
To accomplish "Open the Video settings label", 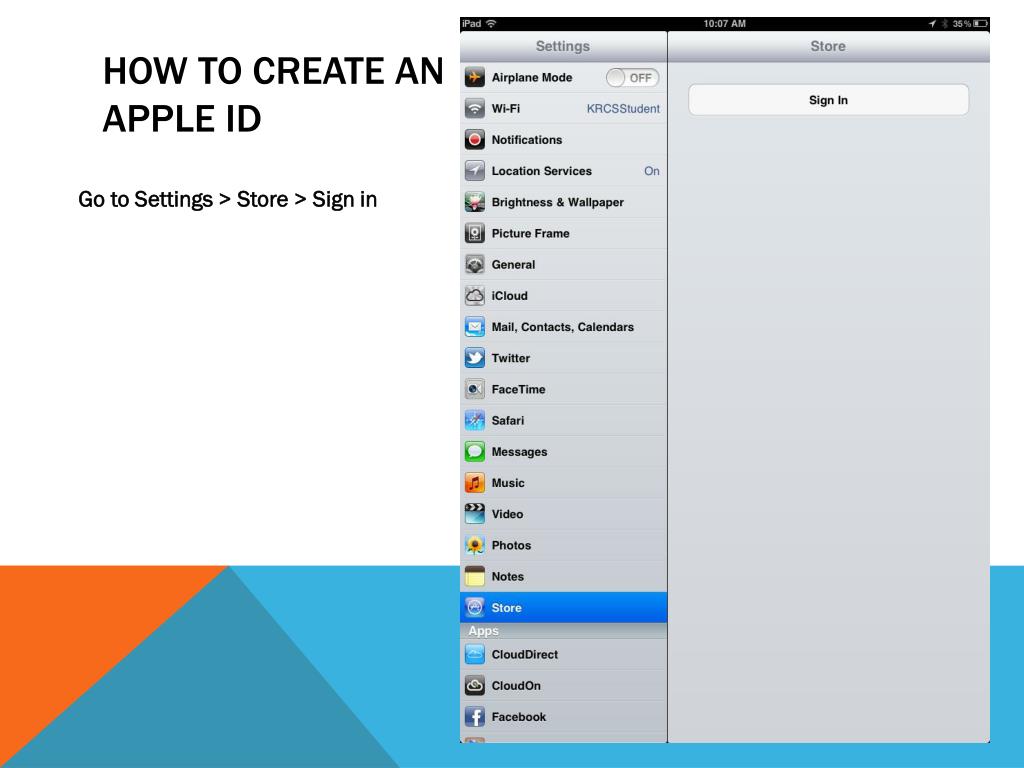I will tap(507, 514).
